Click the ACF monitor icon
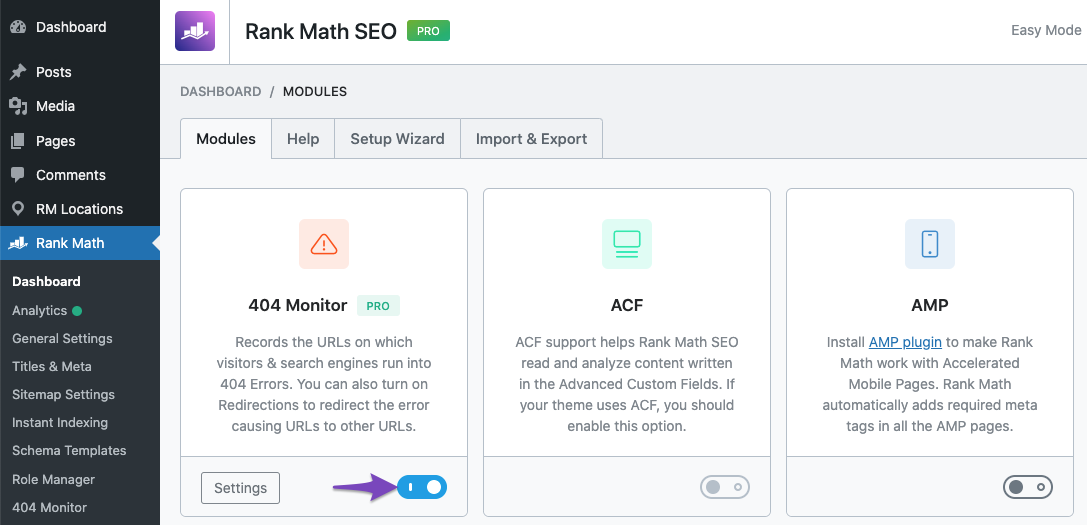This screenshot has height=525, width=1087. coord(627,244)
